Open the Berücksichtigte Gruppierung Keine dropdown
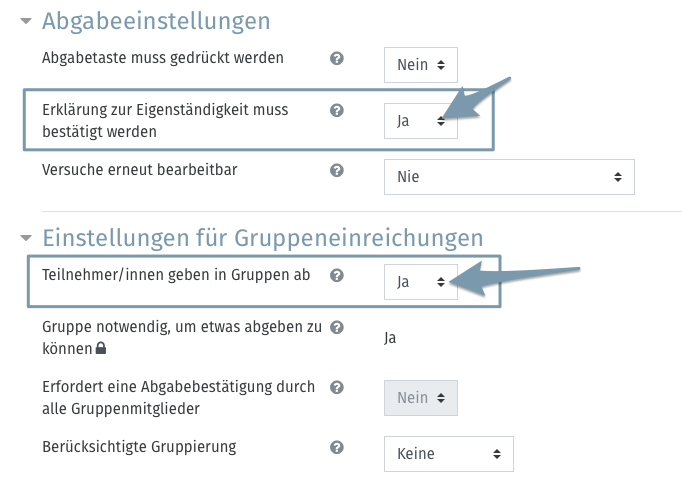The width and height of the screenshot is (682, 486). [x=448, y=454]
